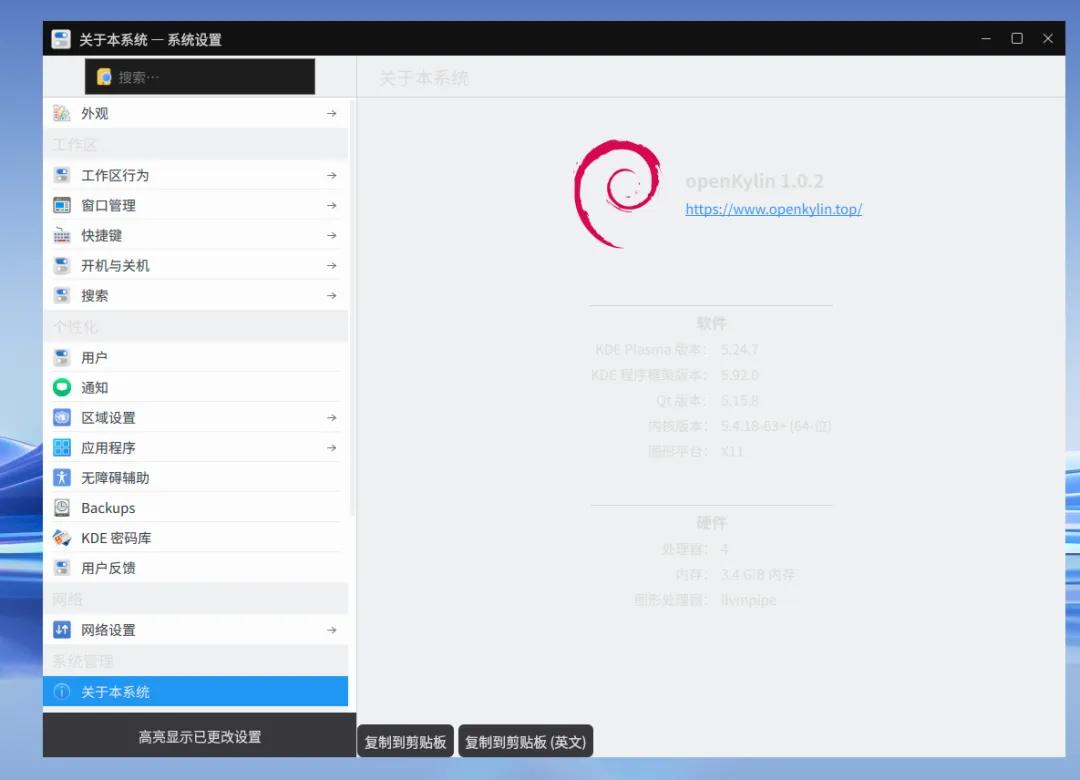
Task: Click the sidebar vertical scrollbar
Action: 352,307
